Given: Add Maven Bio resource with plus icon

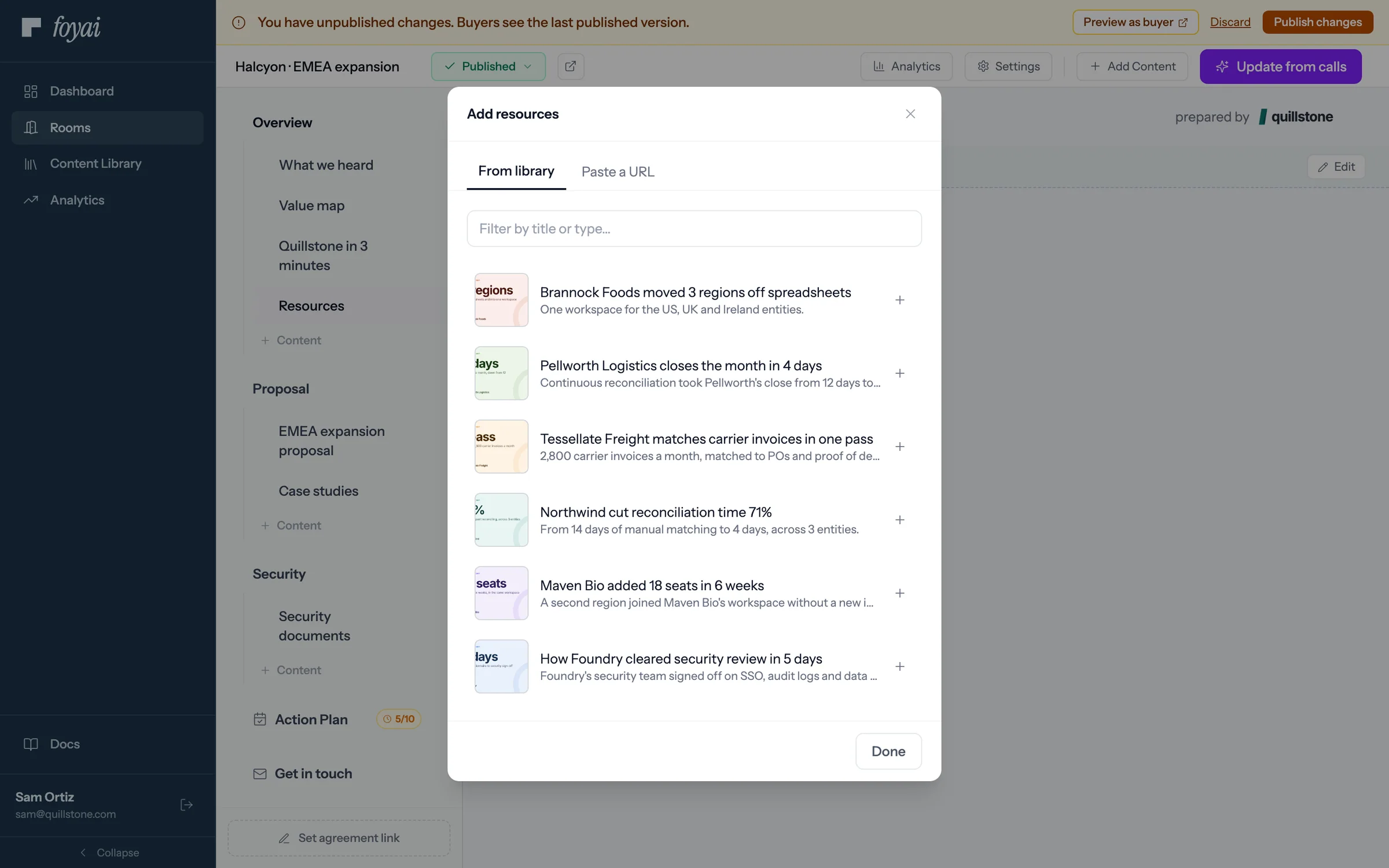Looking at the screenshot, I should (x=899, y=593).
